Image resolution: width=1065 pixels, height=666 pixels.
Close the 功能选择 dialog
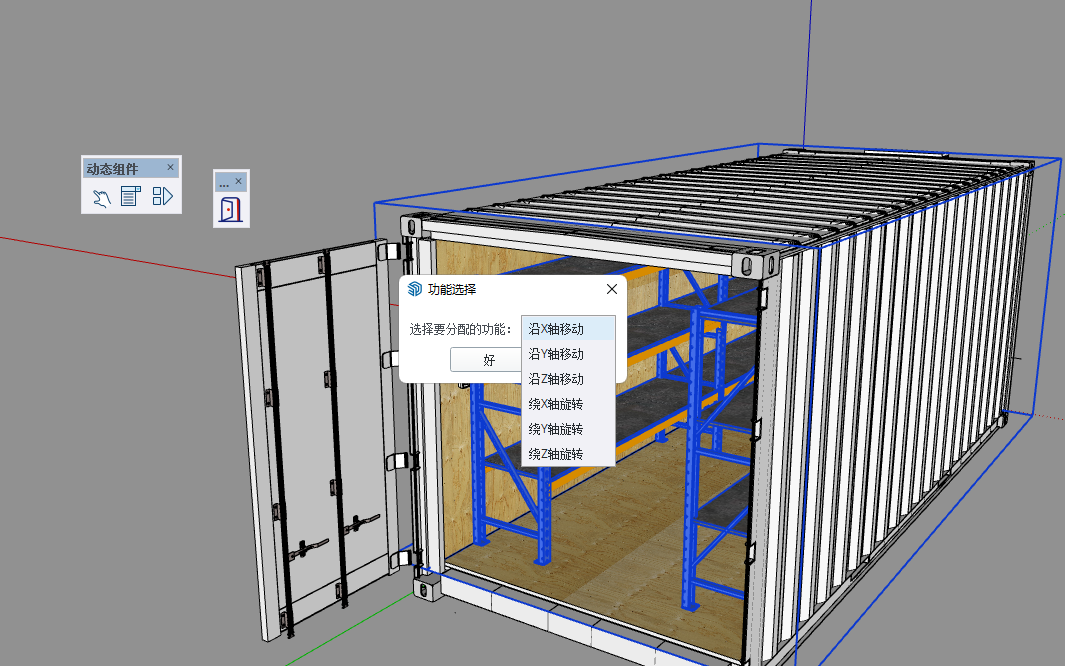(x=612, y=289)
